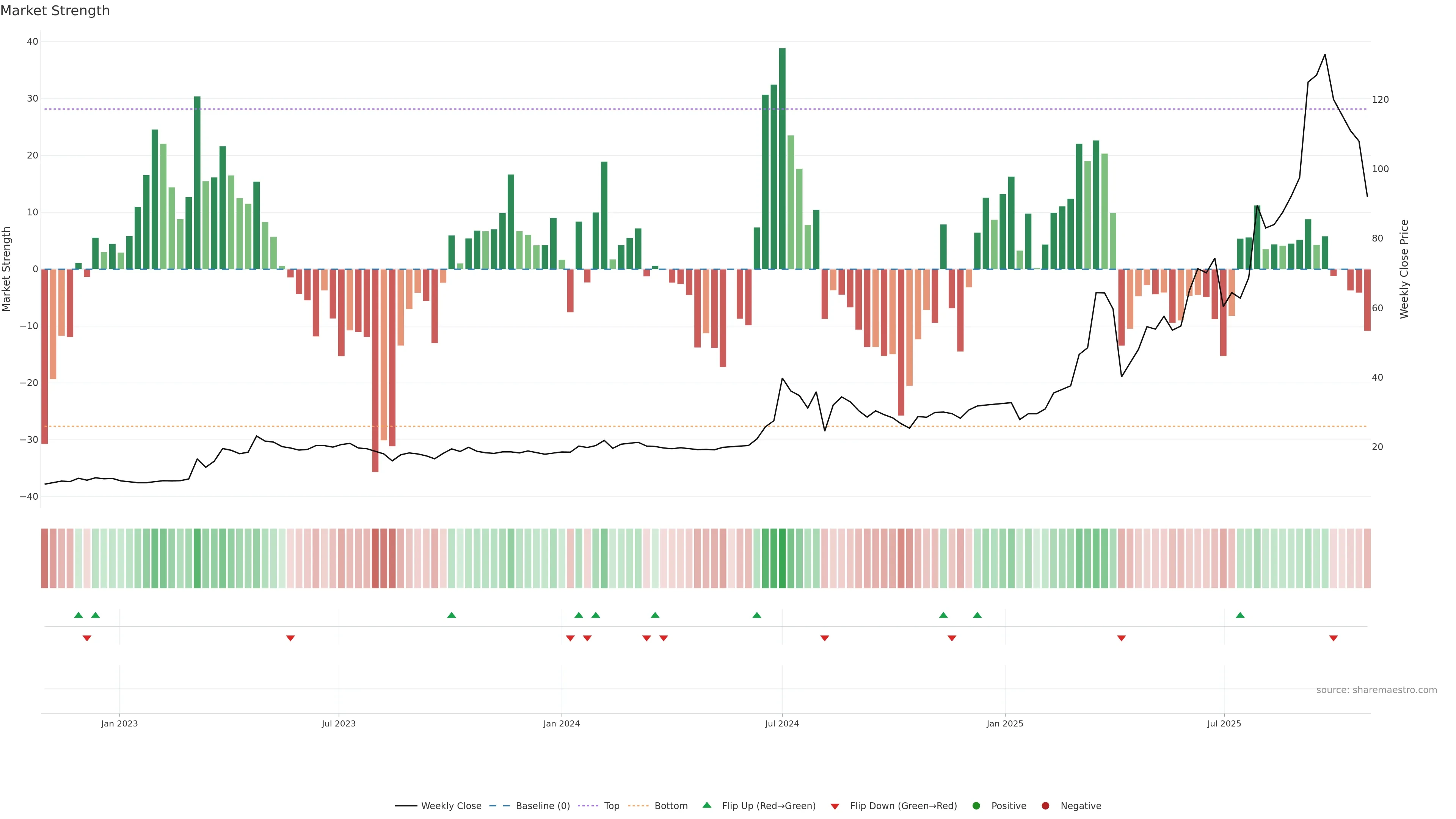Click the flip-up triangle just after Jul 2025
1456x819 pixels.
1240,615
